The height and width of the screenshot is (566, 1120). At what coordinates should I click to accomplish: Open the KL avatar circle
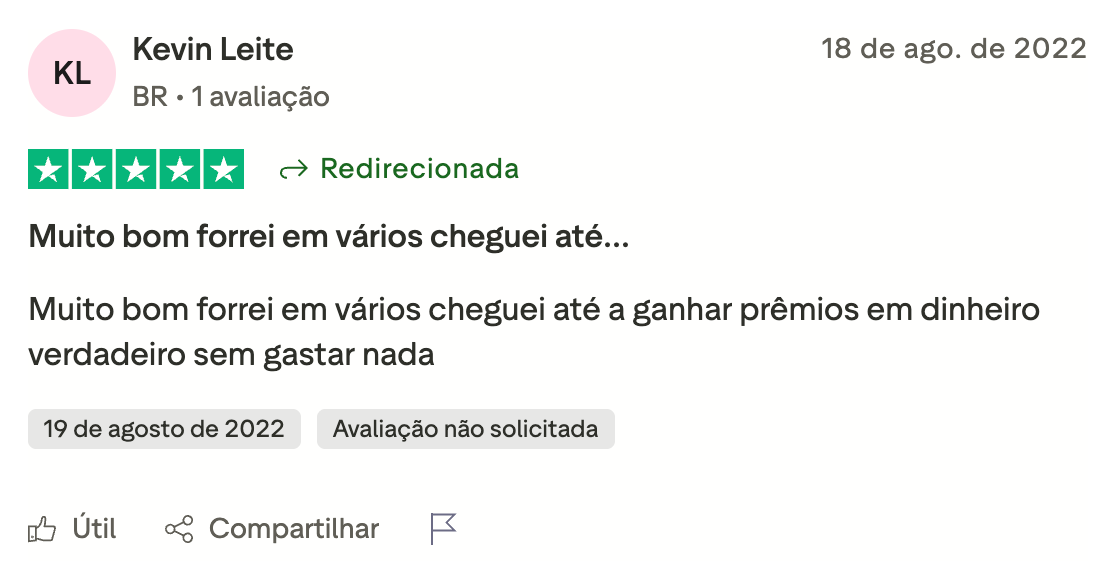[72, 73]
